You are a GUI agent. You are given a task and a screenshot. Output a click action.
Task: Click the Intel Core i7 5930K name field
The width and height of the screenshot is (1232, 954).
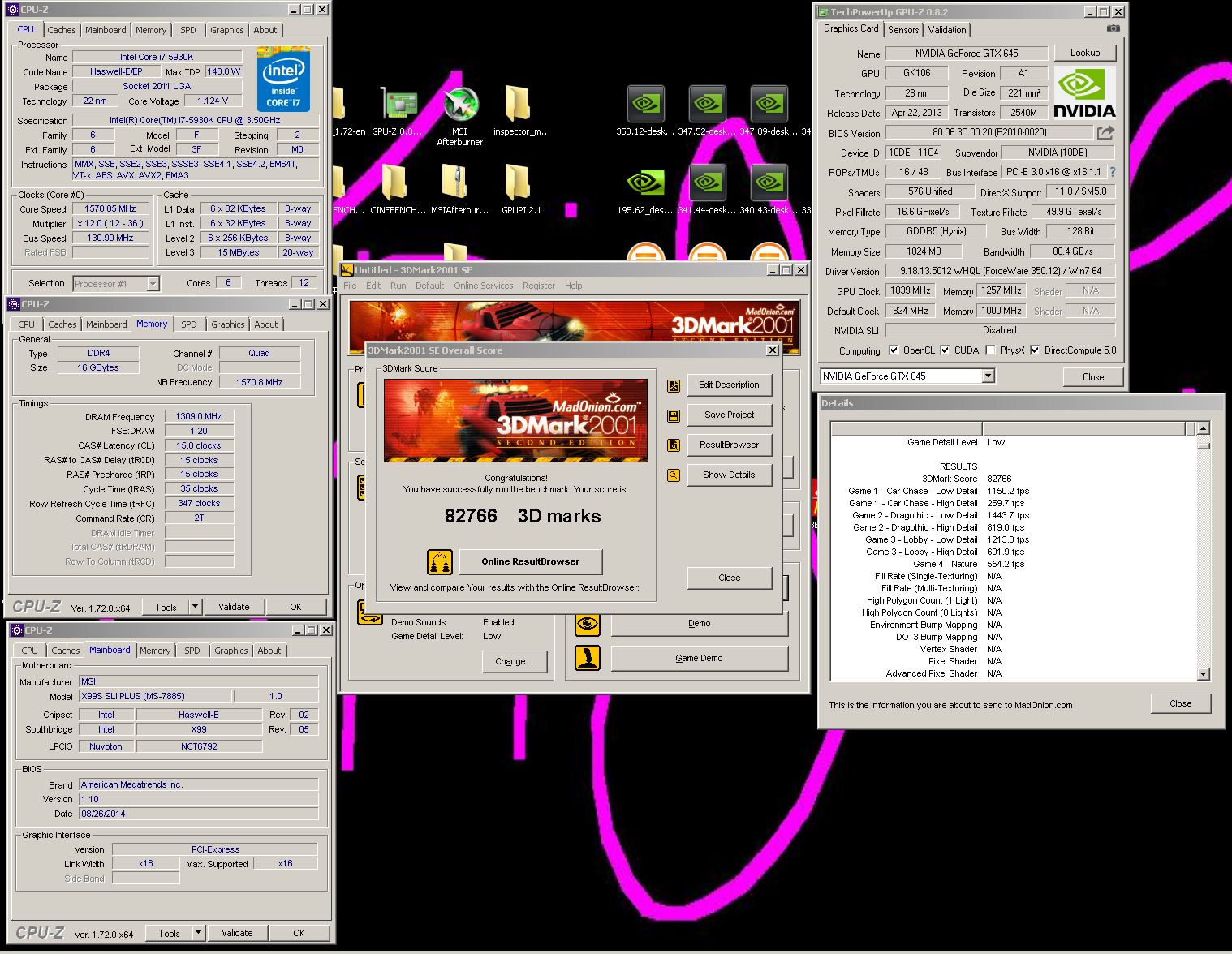[x=157, y=57]
